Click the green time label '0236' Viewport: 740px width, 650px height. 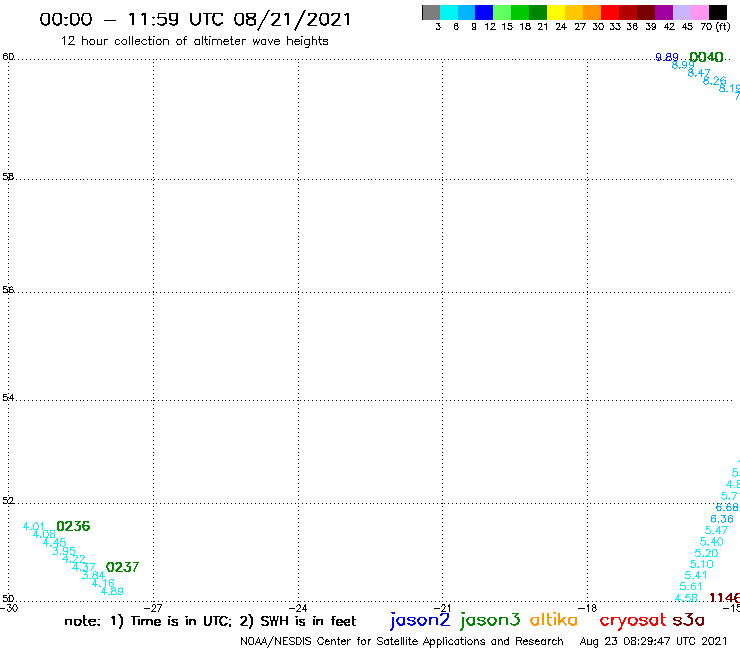(x=73, y=526)
